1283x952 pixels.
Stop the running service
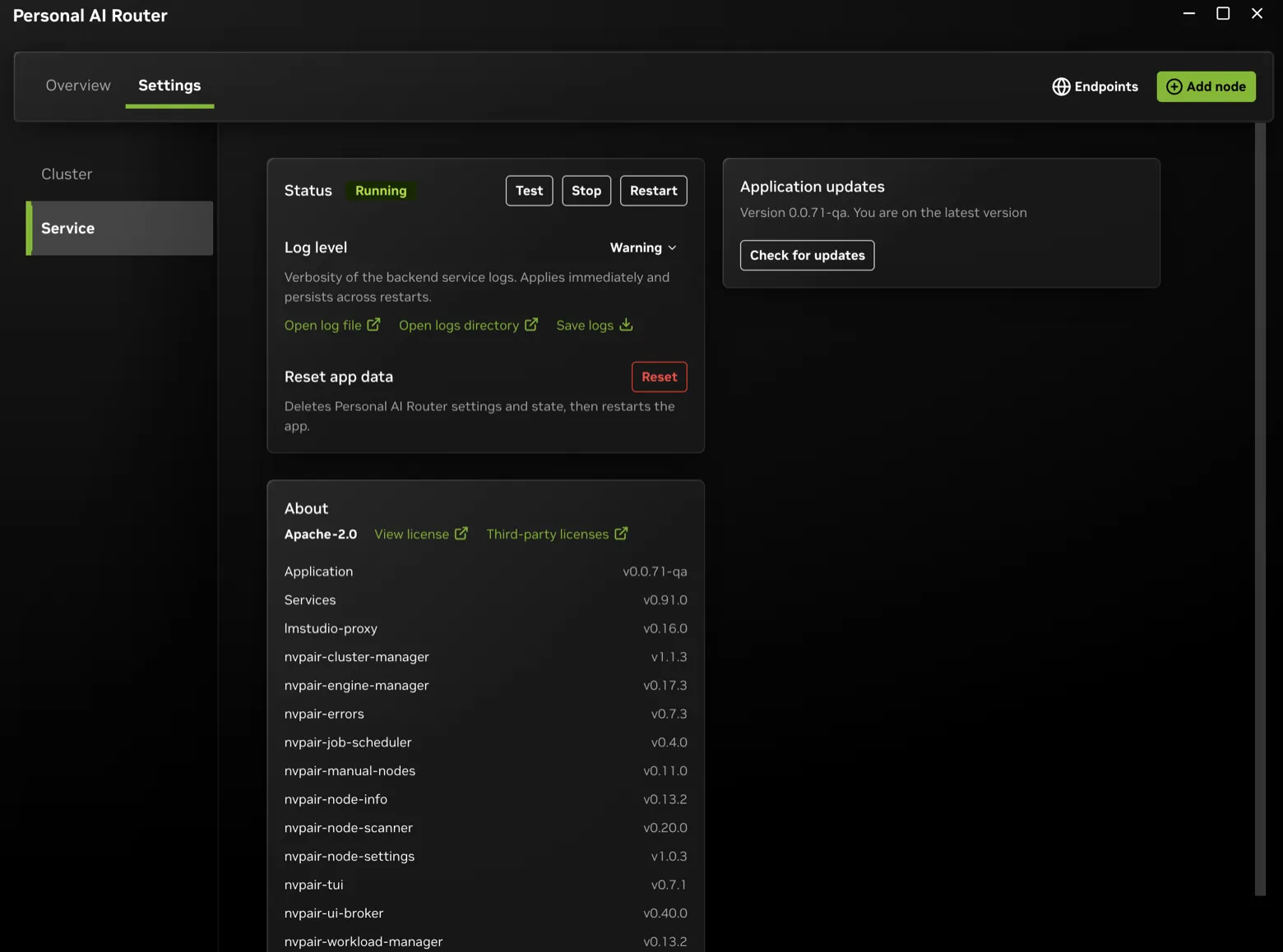586,191
